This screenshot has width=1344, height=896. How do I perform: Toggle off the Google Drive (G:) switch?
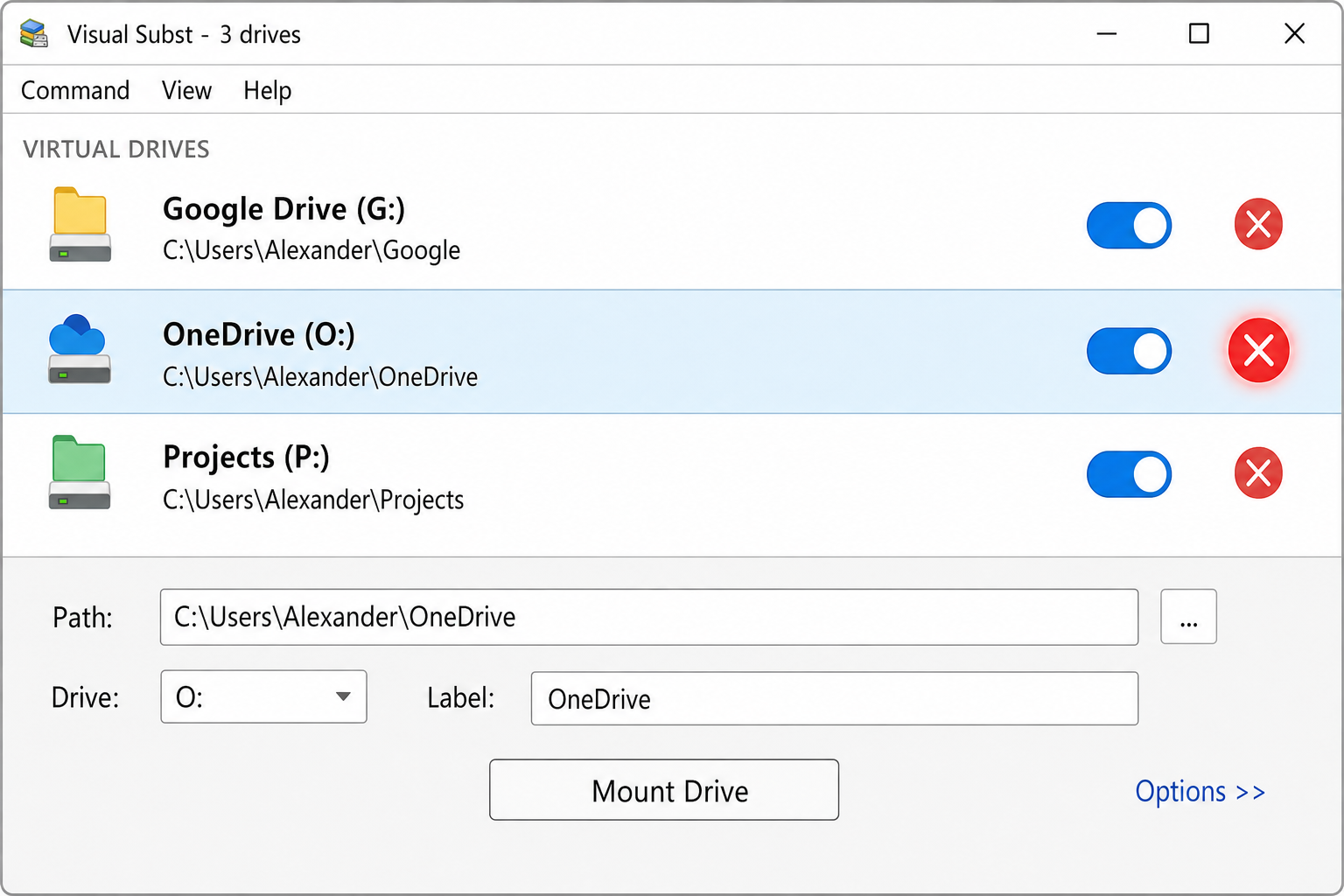(1129, 226)
